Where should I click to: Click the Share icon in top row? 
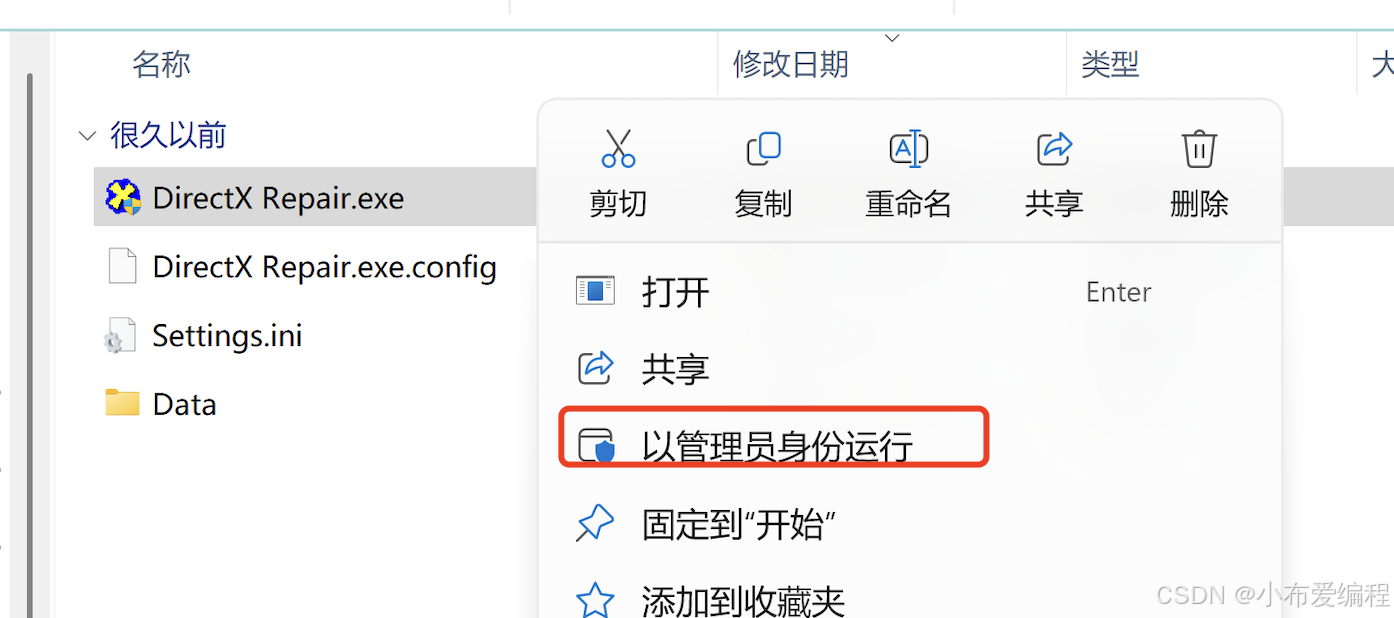click(1054, 149)
